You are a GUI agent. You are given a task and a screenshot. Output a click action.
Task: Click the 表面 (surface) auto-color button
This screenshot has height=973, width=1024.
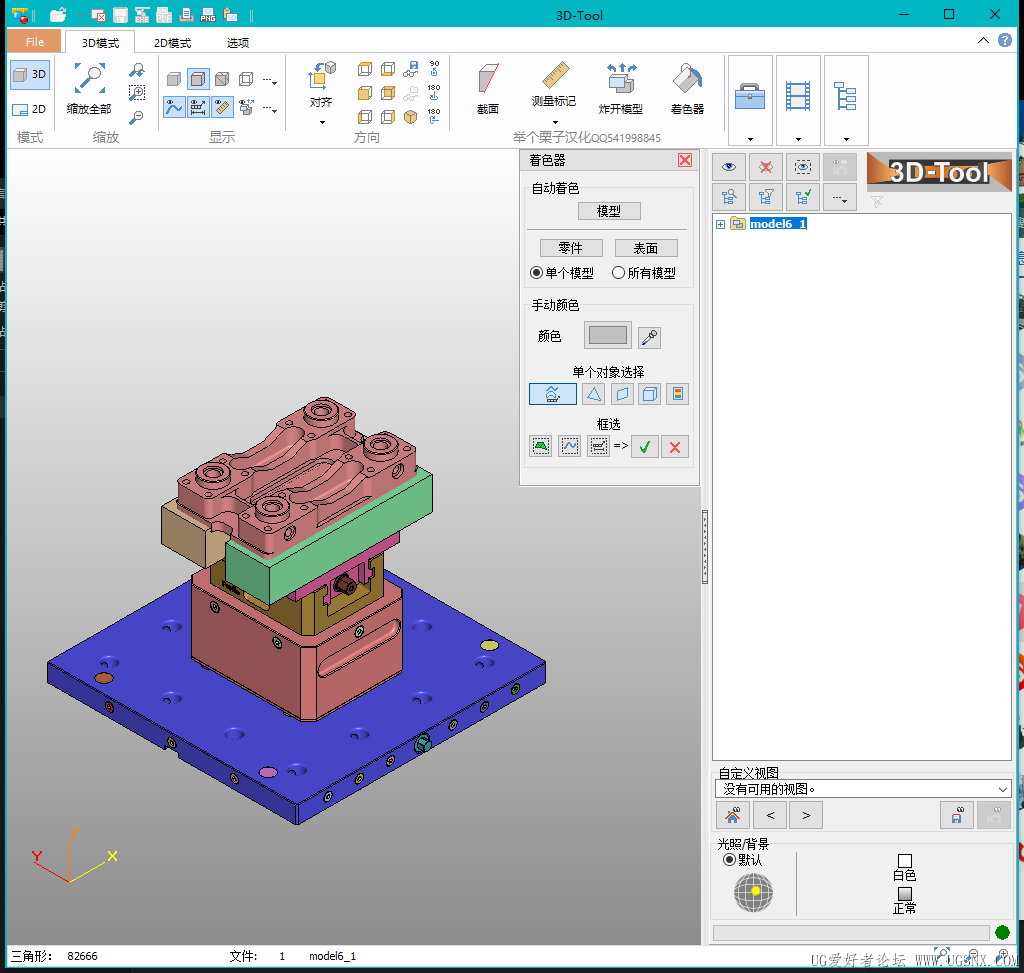(x=646, y=248)
